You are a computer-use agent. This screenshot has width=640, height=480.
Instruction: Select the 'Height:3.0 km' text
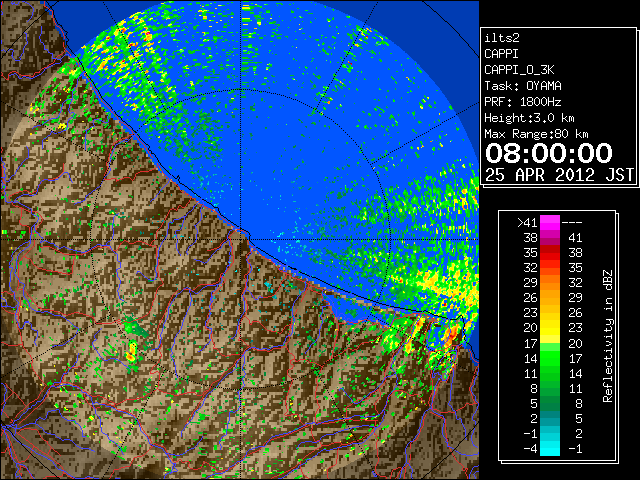pos(529,118)
